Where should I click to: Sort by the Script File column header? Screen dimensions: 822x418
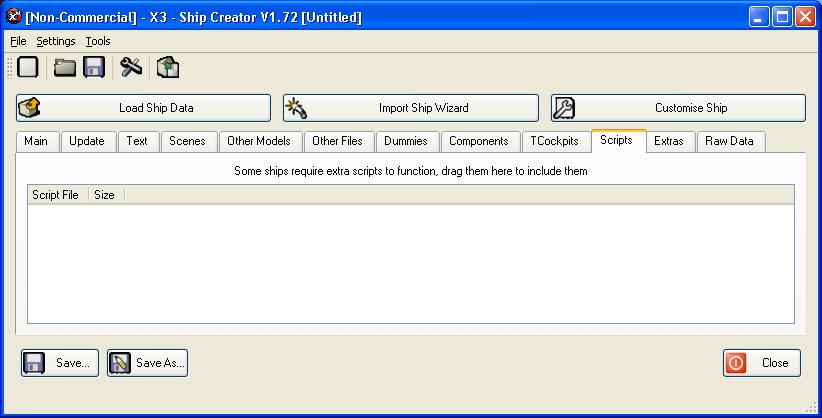[58, 195]
